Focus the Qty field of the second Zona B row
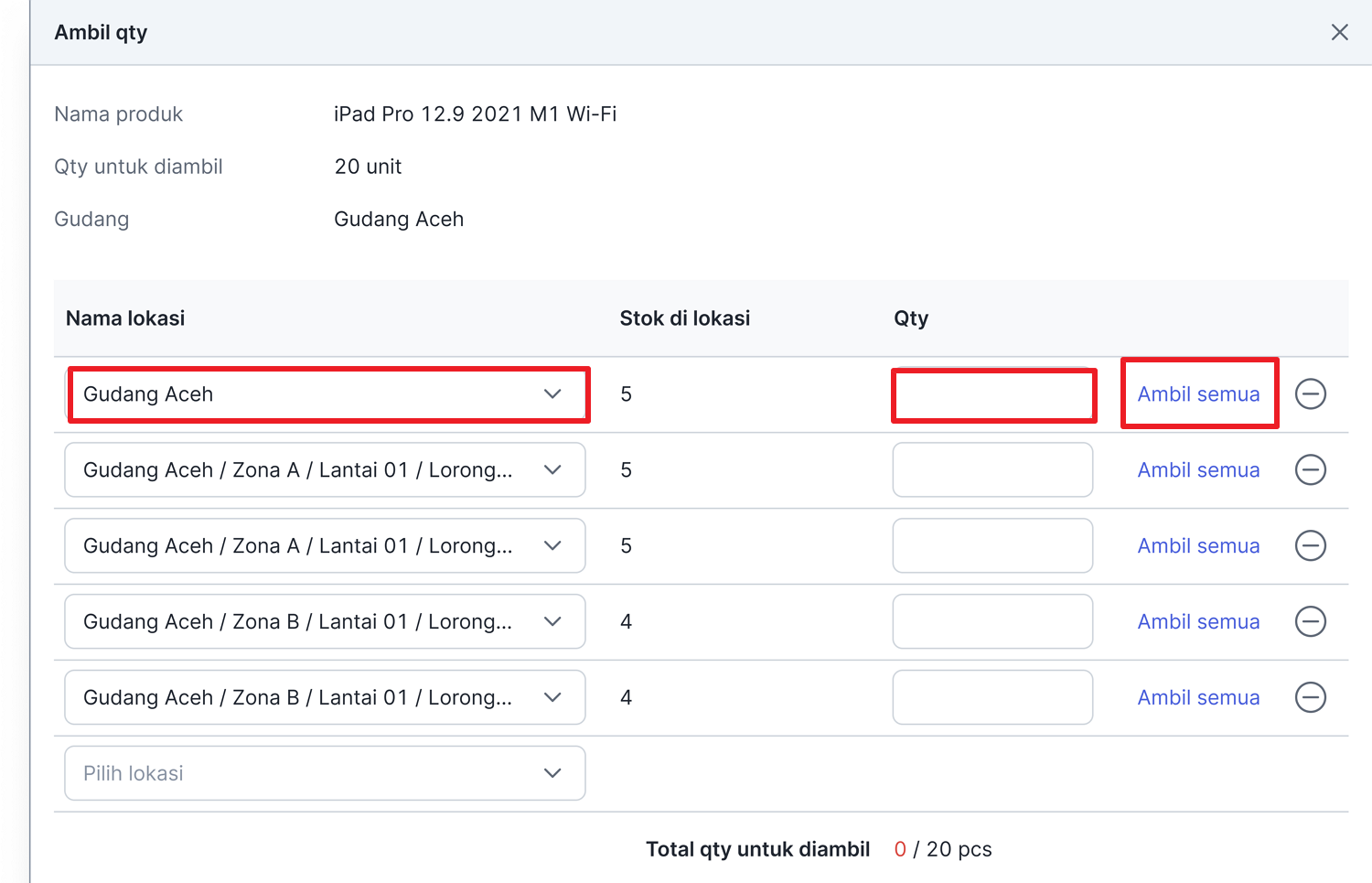 click(x=992, y=698)
